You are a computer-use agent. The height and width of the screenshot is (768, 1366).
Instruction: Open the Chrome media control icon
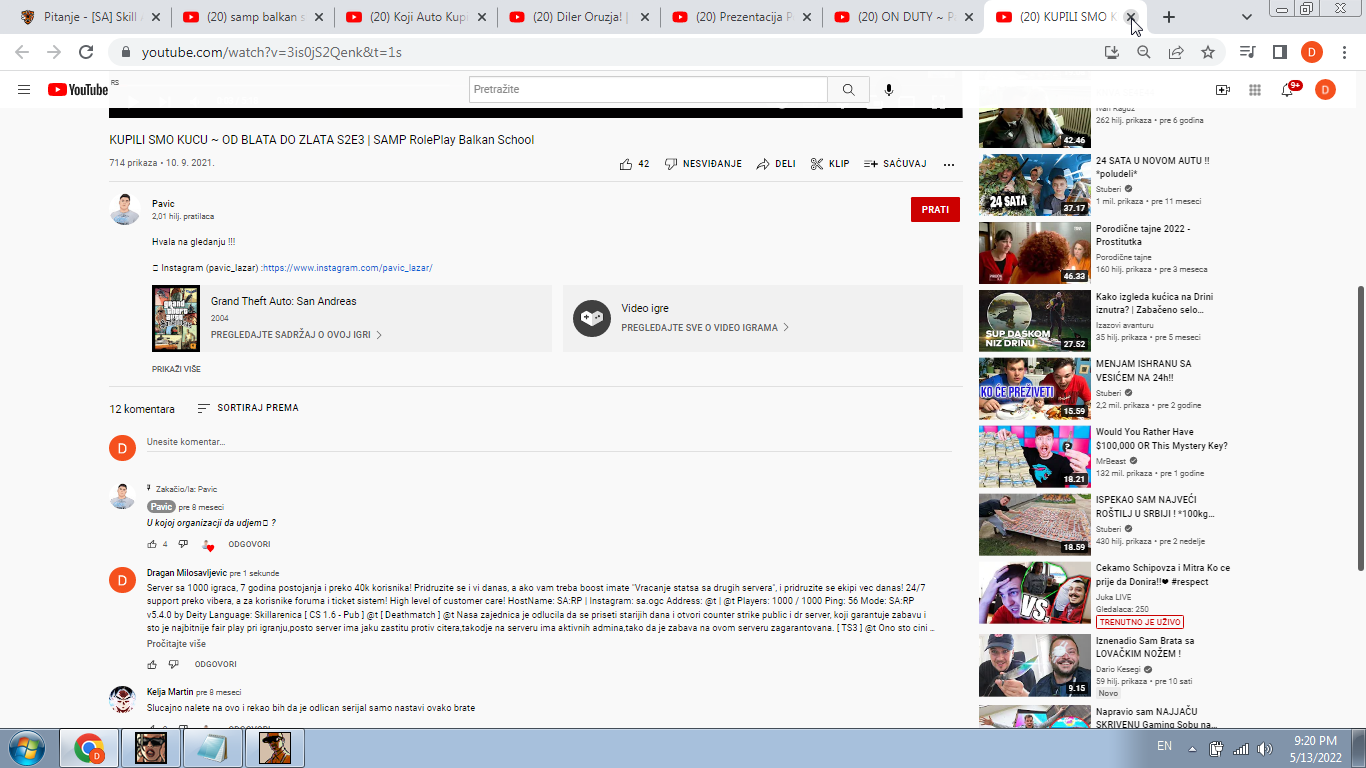(x=1247, y=52)
